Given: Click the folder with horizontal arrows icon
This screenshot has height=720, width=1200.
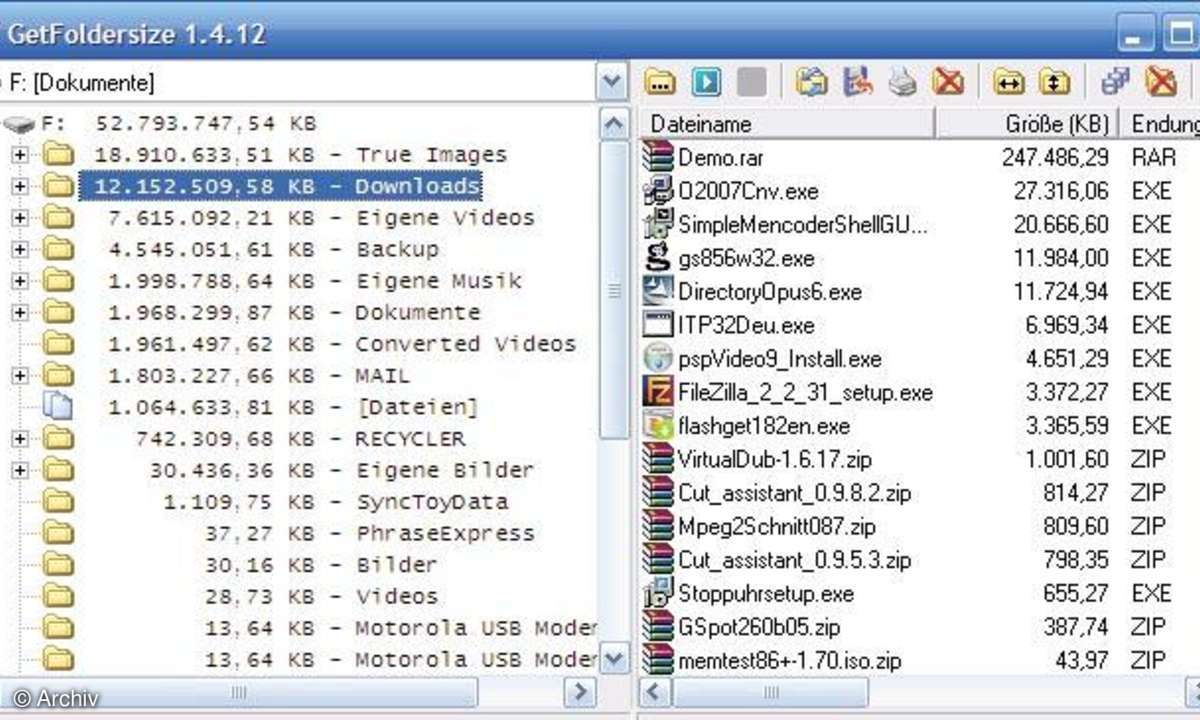Looking at the screenshot, I should [x=1008, y=82].
